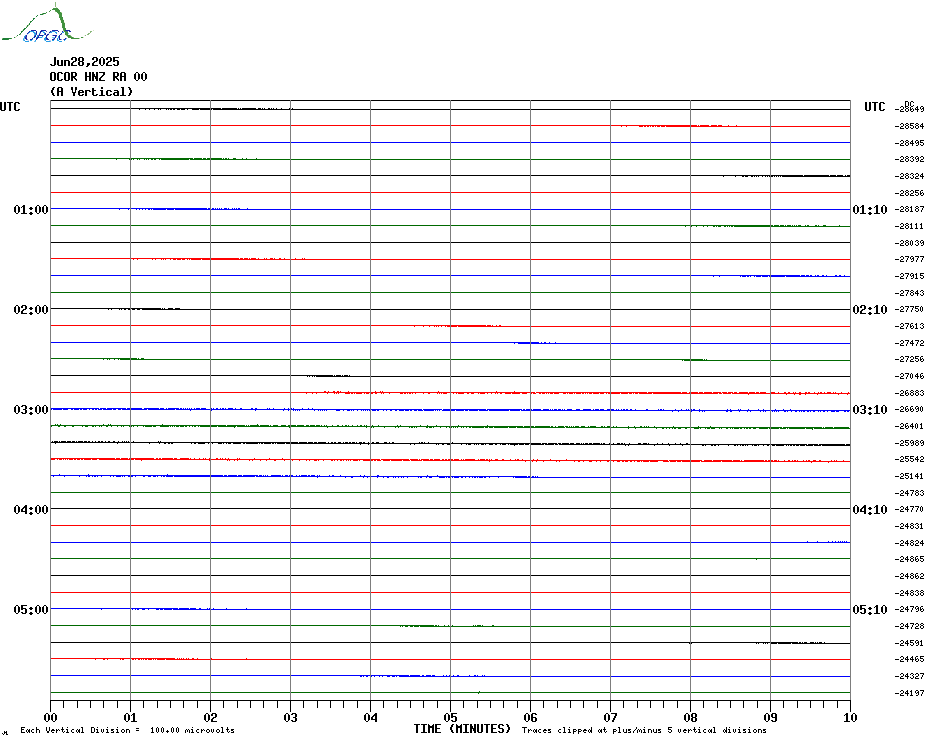Viewport: 930px width, 744px height.
Task: Click the DC offset value "-27472"
Action: (x=910, y=343)
